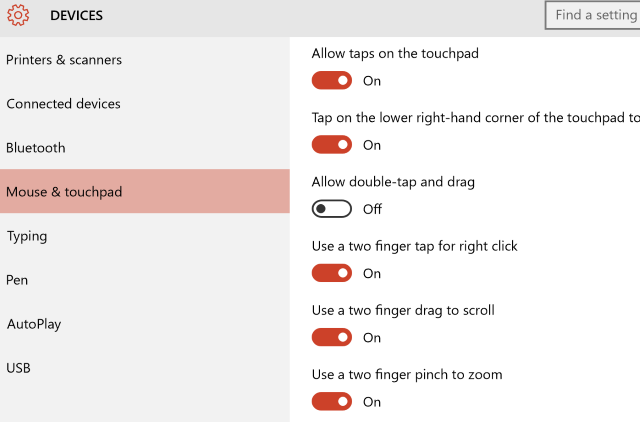Click the DEVICES header title
The width and height of the screenshot is (640, 422).
[76, 16]
